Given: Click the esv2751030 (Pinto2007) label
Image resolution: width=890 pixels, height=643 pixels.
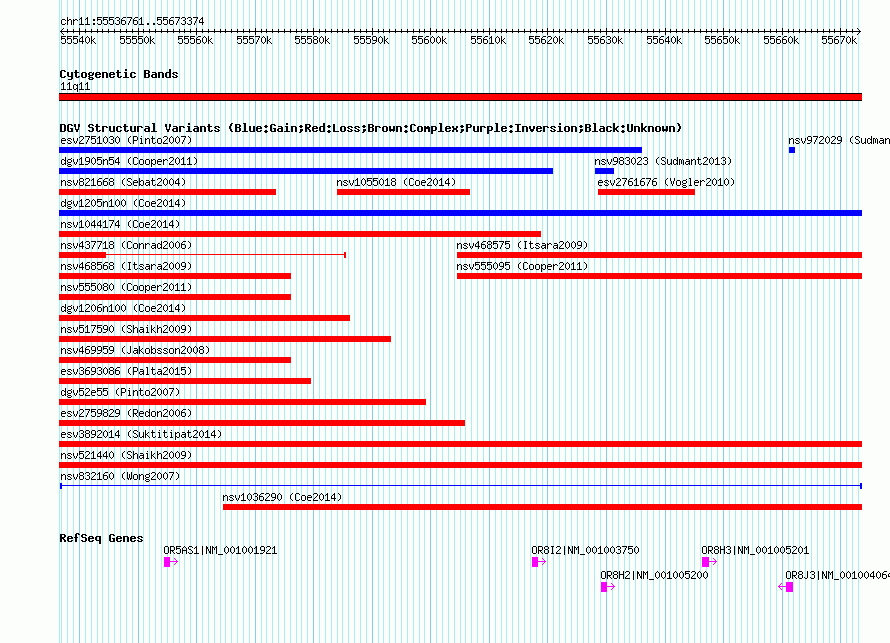Looking at the screenshot, I should tap(126, 140).
